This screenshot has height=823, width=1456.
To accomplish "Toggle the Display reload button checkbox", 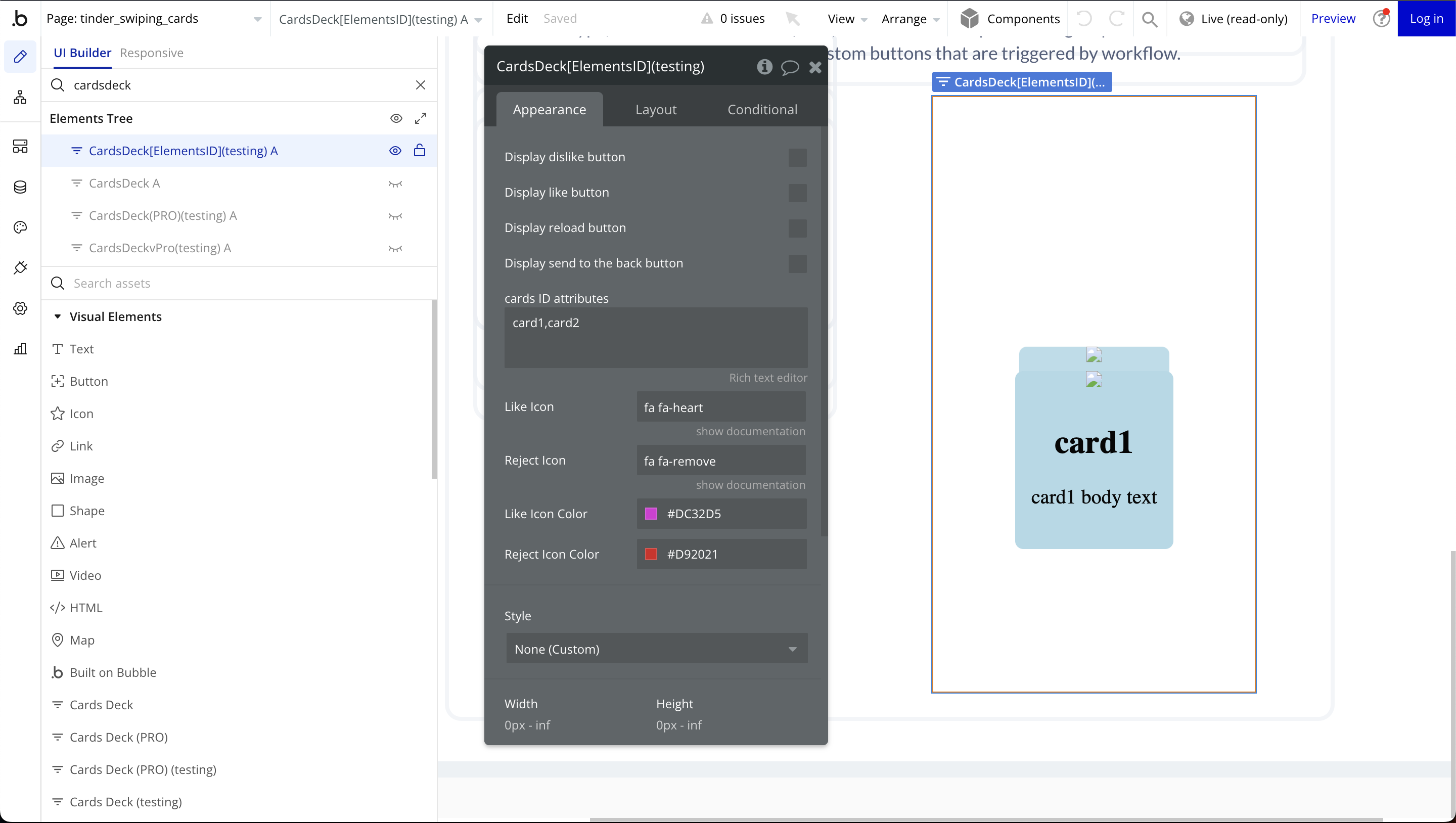I will point(797,228).
